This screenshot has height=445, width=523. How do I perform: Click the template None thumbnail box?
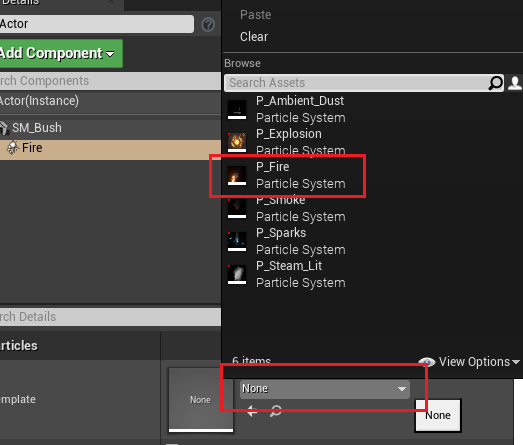(x=200, y=400)
